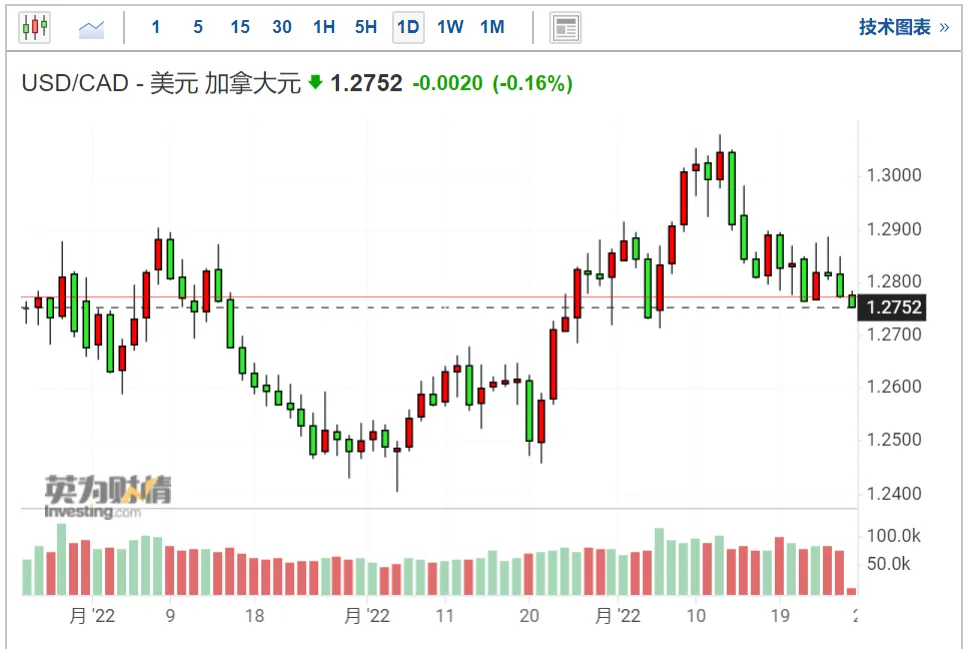Image resolution: width=970 pixels, height=649 pixels.
Task: Switch chart to 1W interval
Action: click(x=450, y=27)
